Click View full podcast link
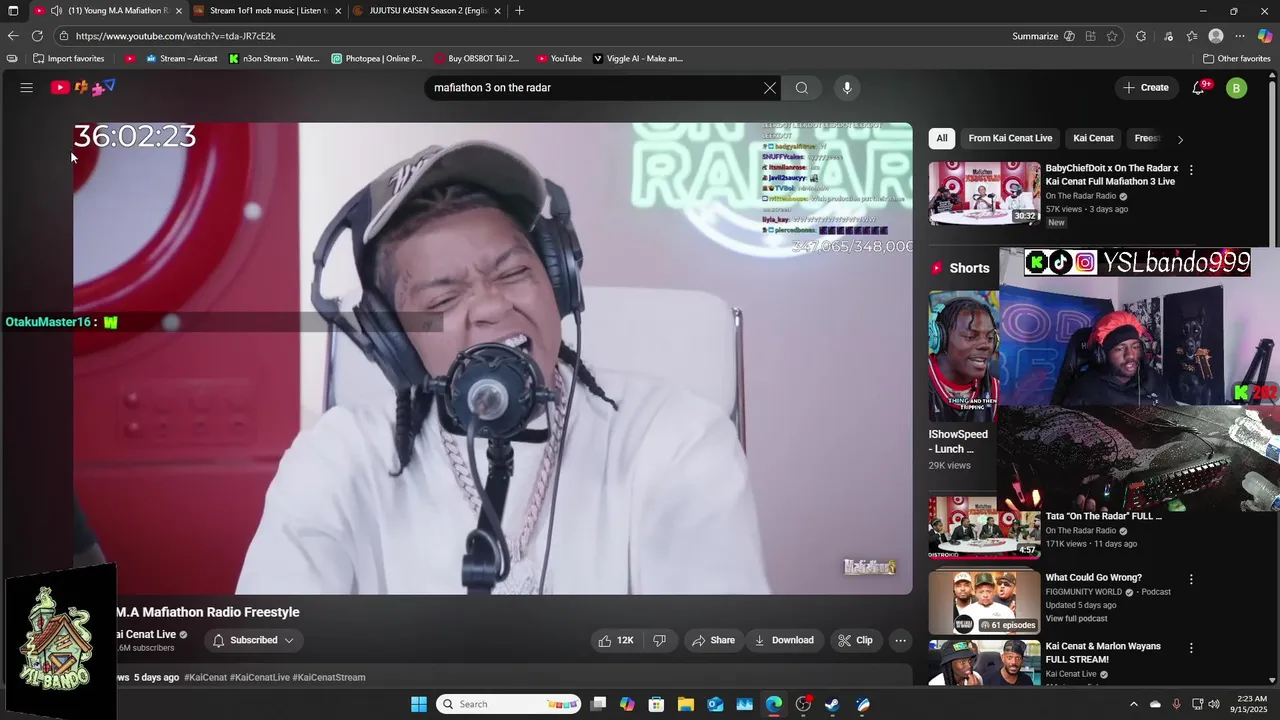 1076,619
